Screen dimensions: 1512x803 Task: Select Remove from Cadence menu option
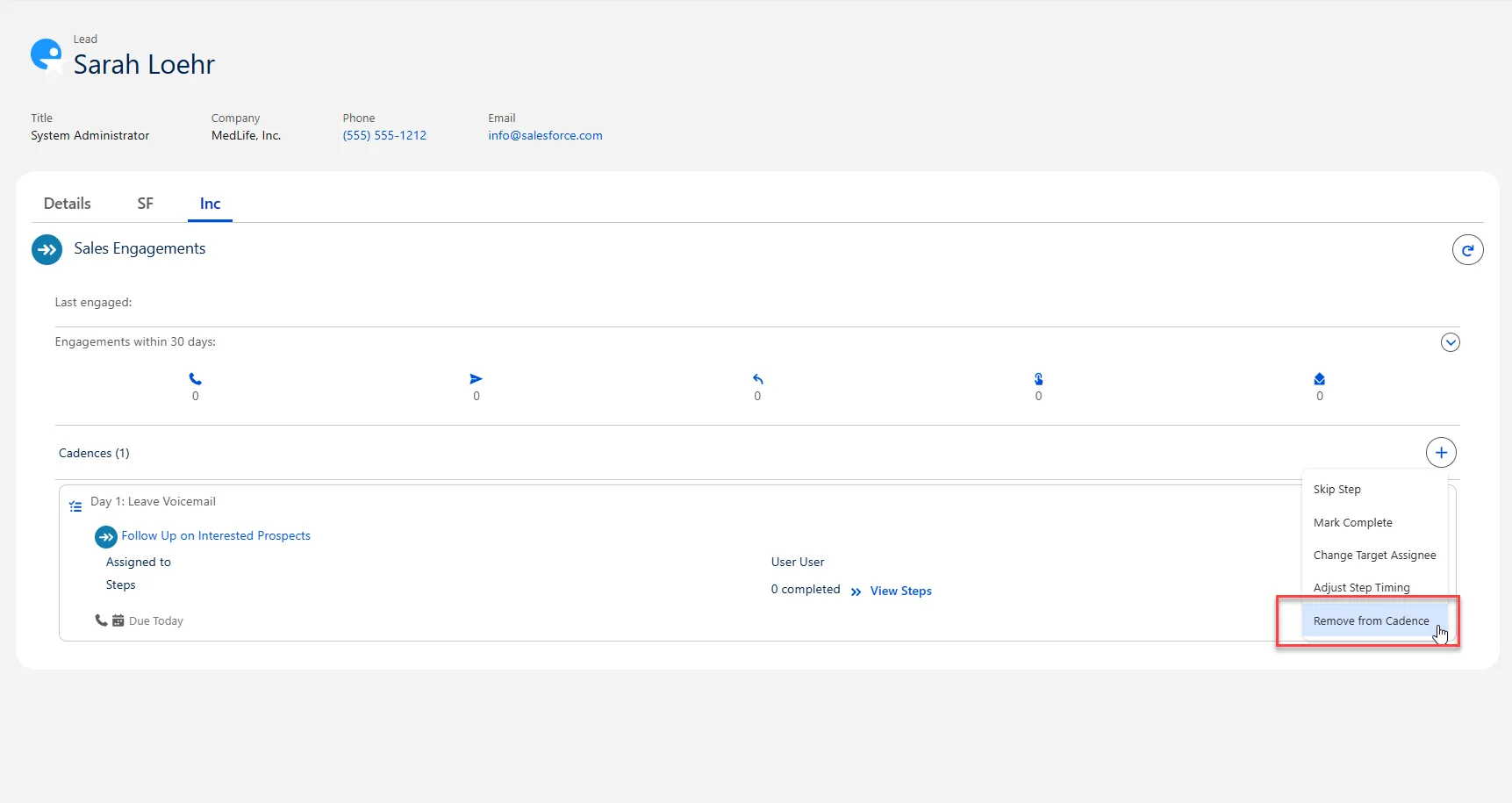click(1370, 621)
